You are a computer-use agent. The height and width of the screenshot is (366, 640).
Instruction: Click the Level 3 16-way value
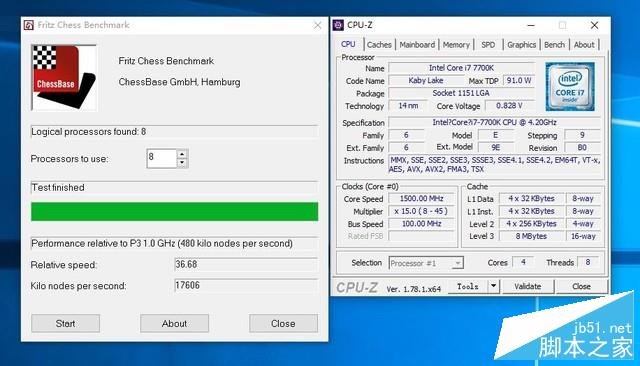[x=583, y=236]
